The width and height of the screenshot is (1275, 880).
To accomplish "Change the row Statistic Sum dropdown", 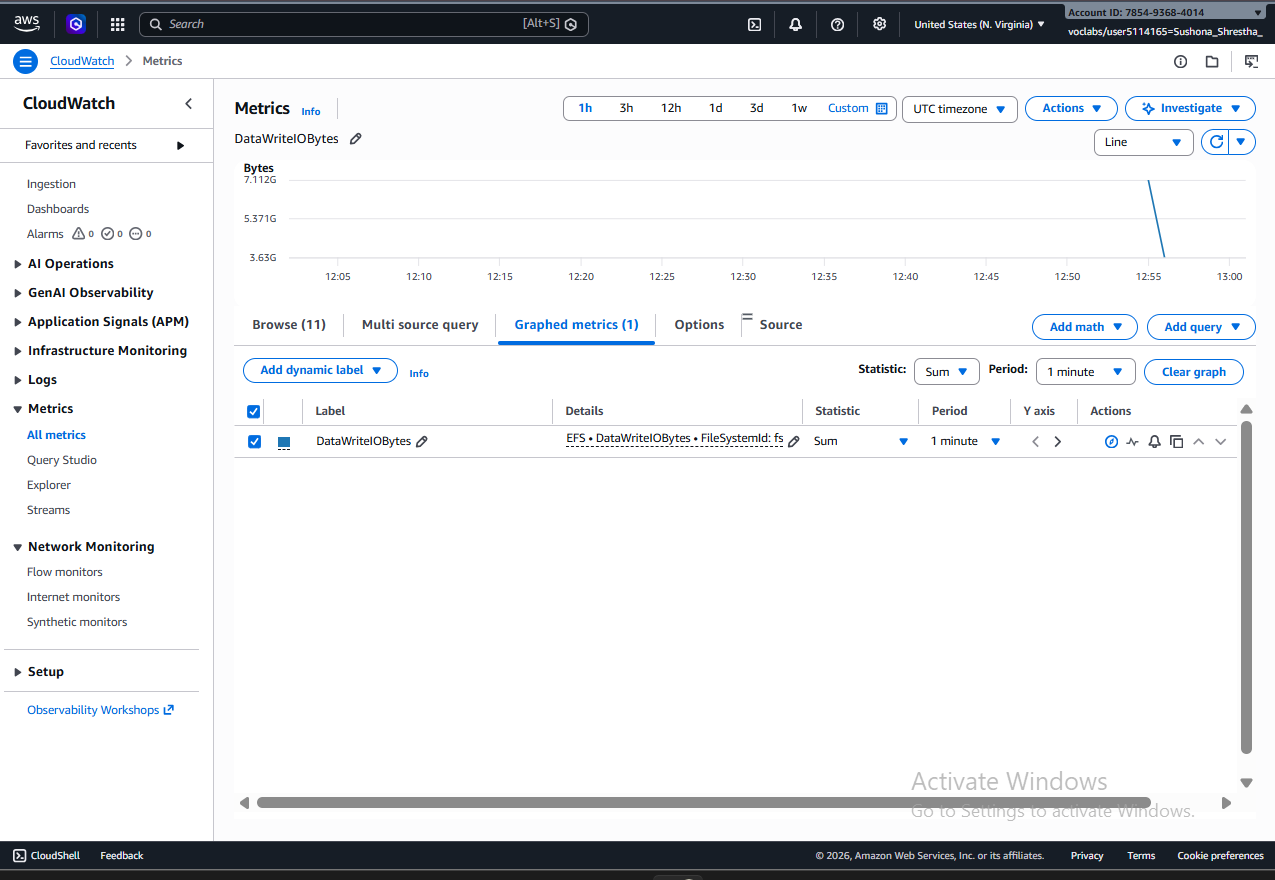I will (x=861, y=441).
